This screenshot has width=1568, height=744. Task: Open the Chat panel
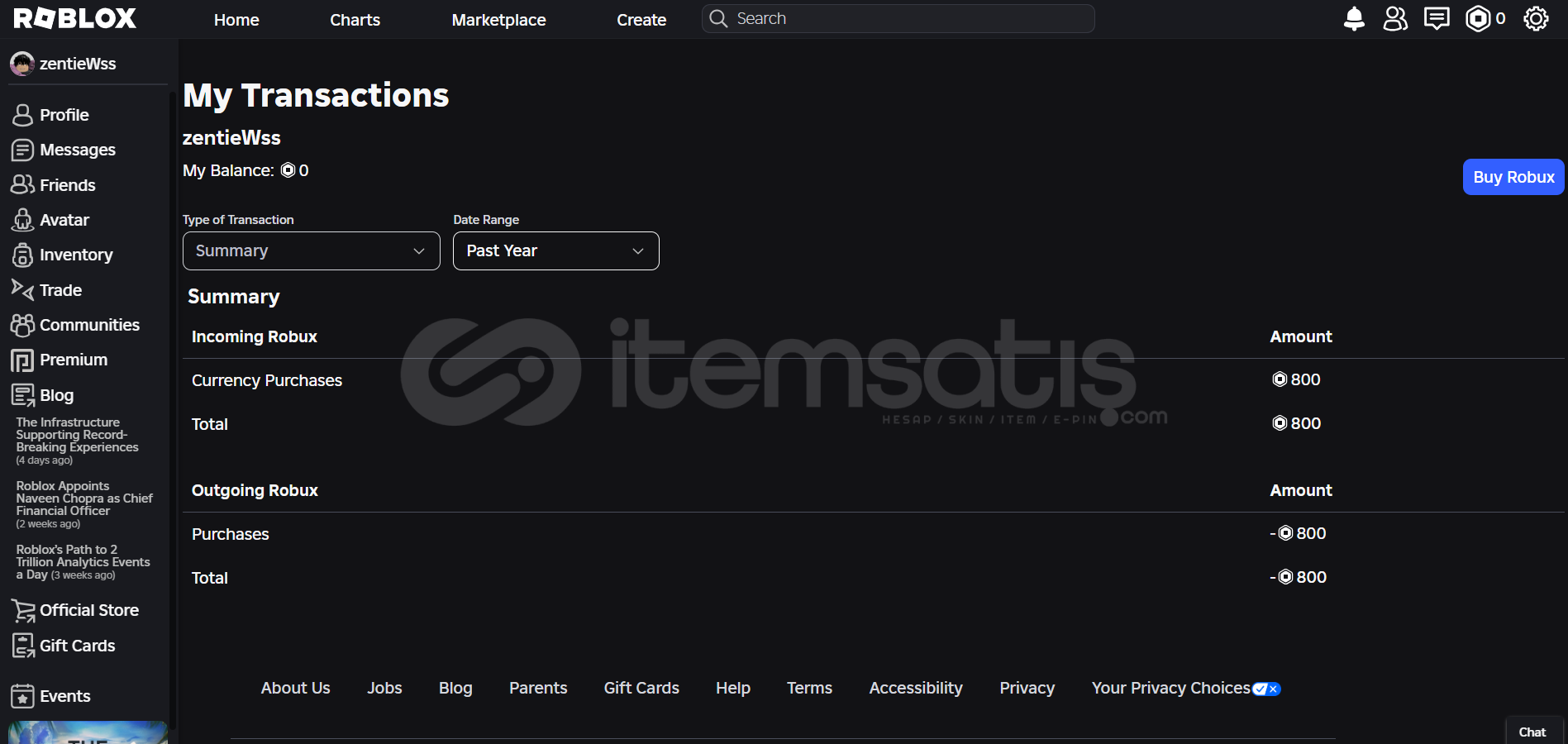[x=1532, y=732]
